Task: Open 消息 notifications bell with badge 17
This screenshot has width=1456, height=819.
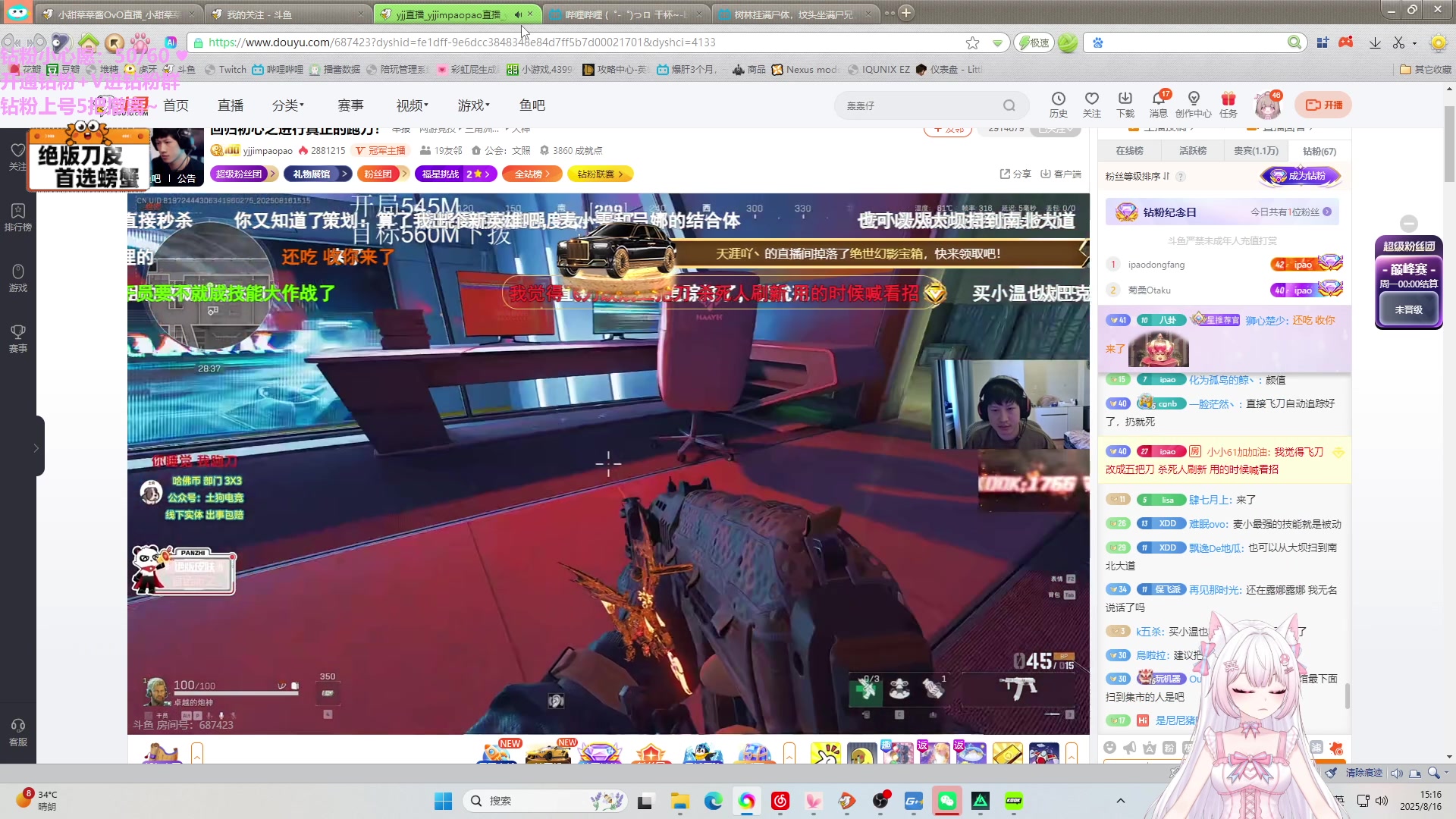Action: point(1159,105)
